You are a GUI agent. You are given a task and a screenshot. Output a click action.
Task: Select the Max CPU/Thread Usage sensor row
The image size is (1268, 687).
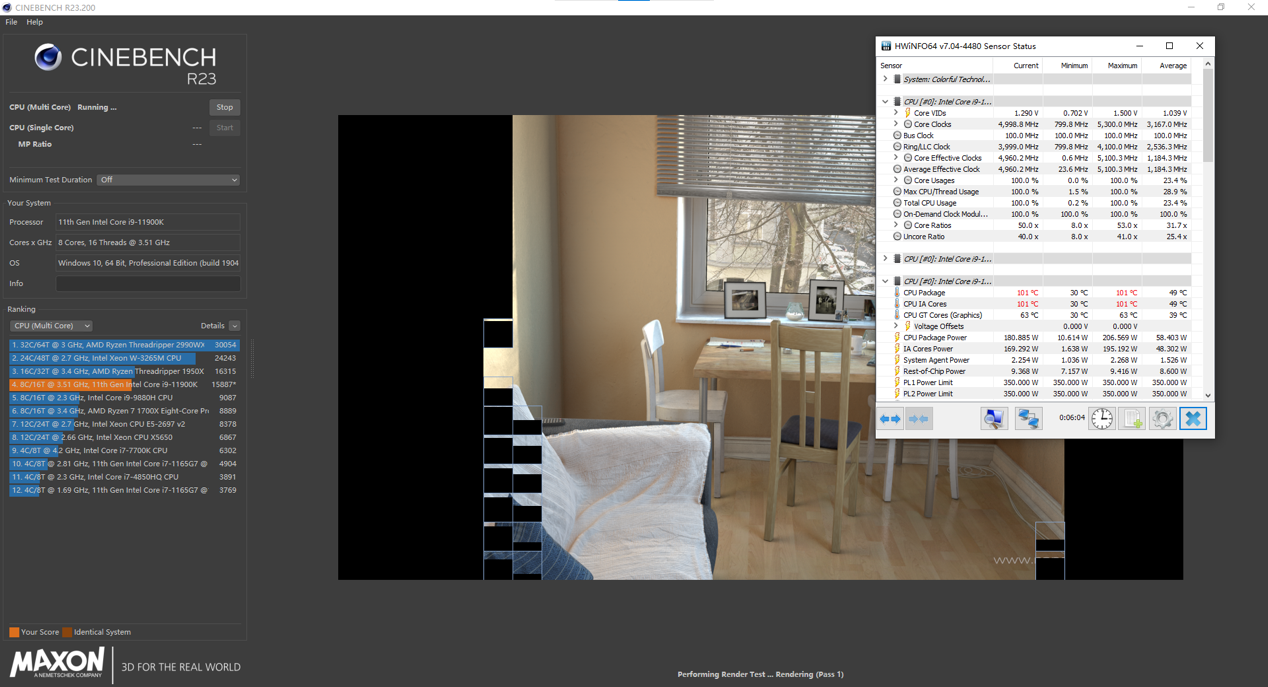[x=1034, y=192]
